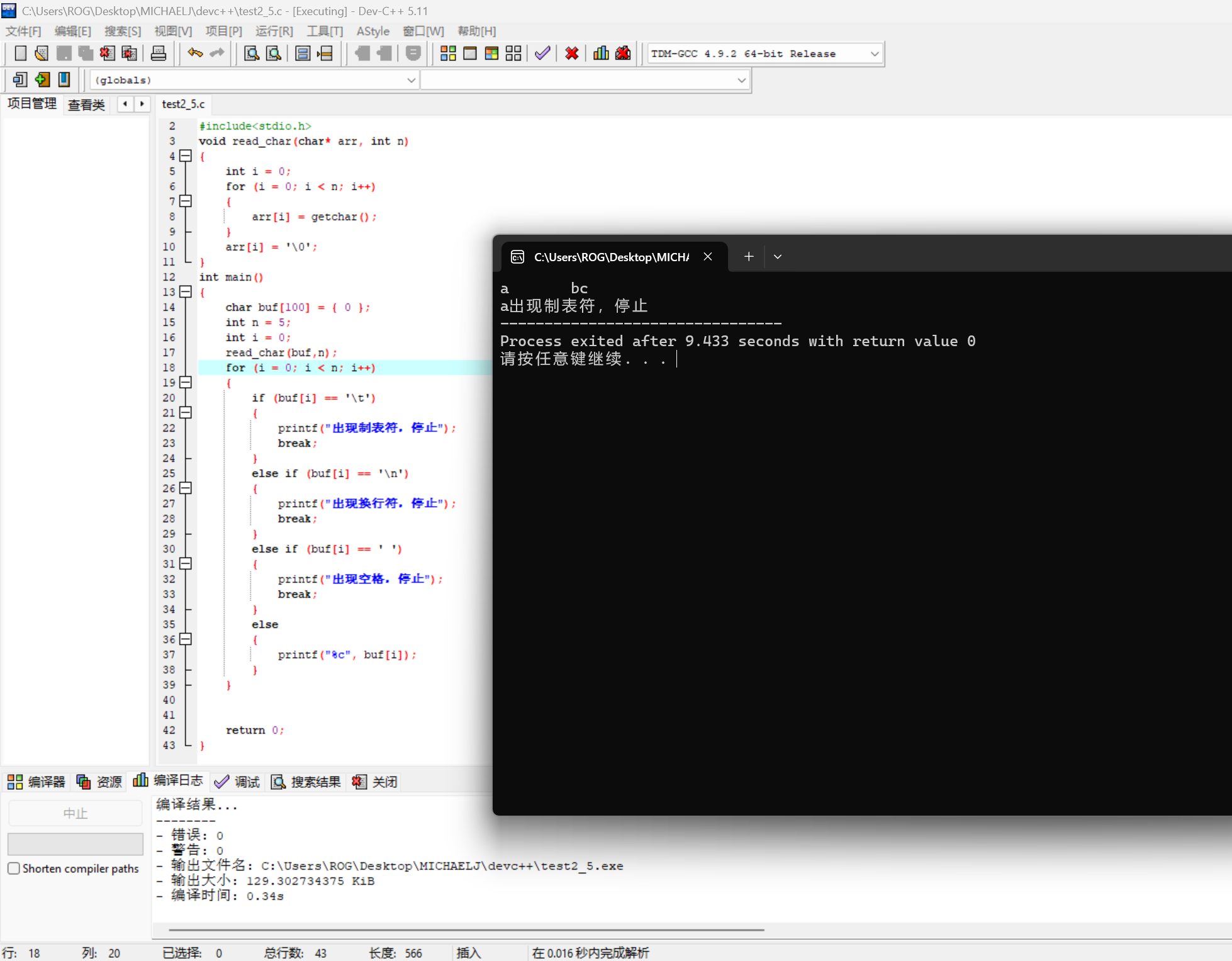Click the New file toolbar icon
The image size is (1232, 961).
[x=20, y=53]
